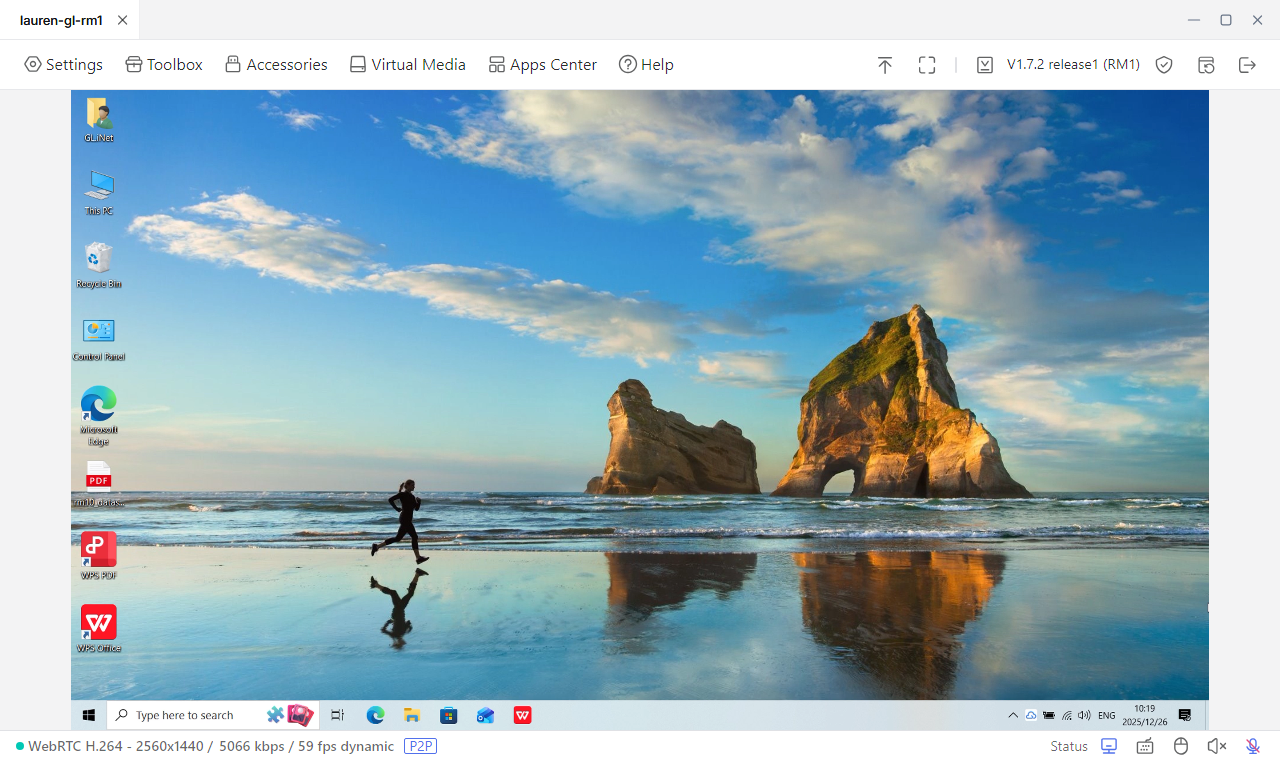Expand the Virtual Media menu

point(407,65)
